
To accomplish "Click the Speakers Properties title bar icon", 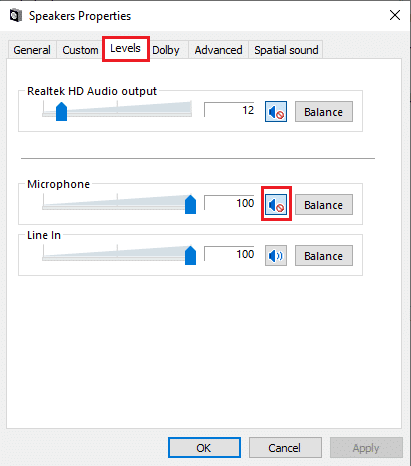I will pos(15,16).
